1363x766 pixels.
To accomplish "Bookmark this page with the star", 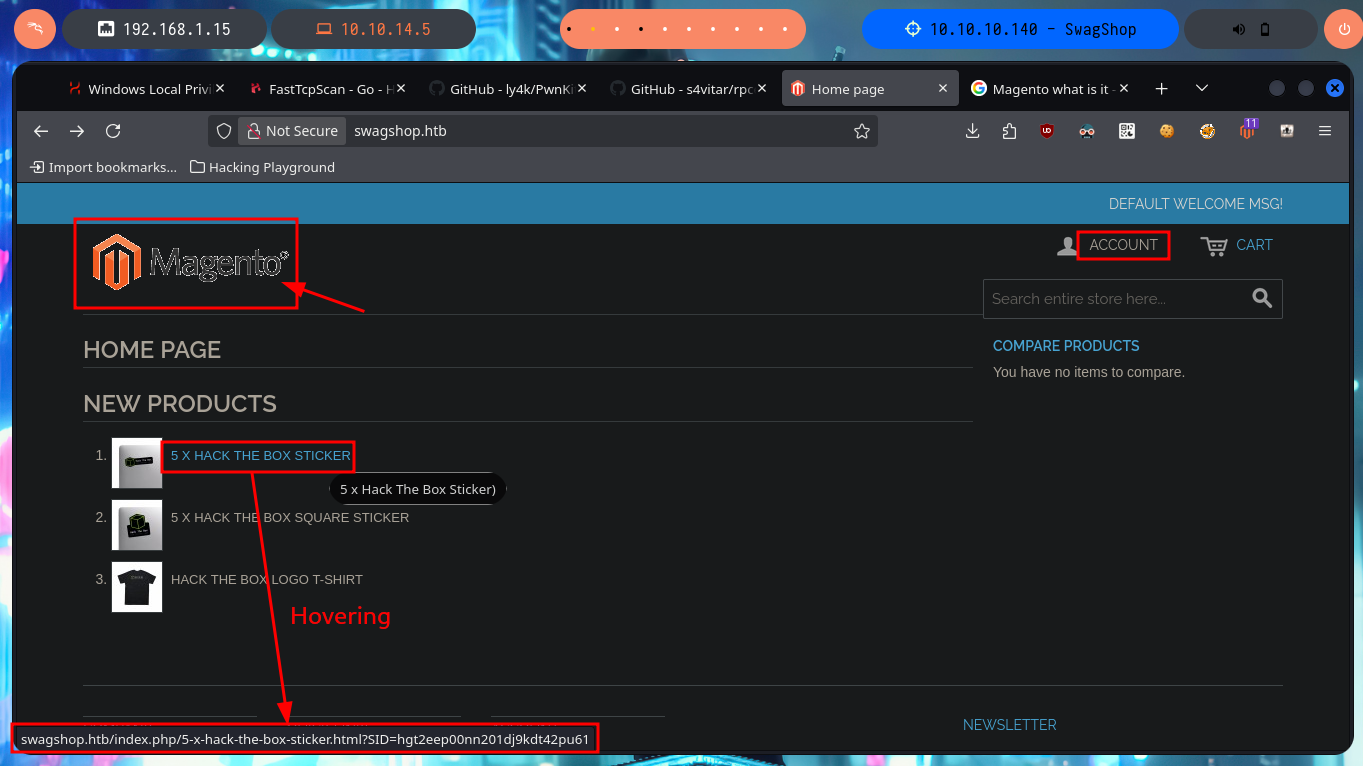I will point(862,131).
